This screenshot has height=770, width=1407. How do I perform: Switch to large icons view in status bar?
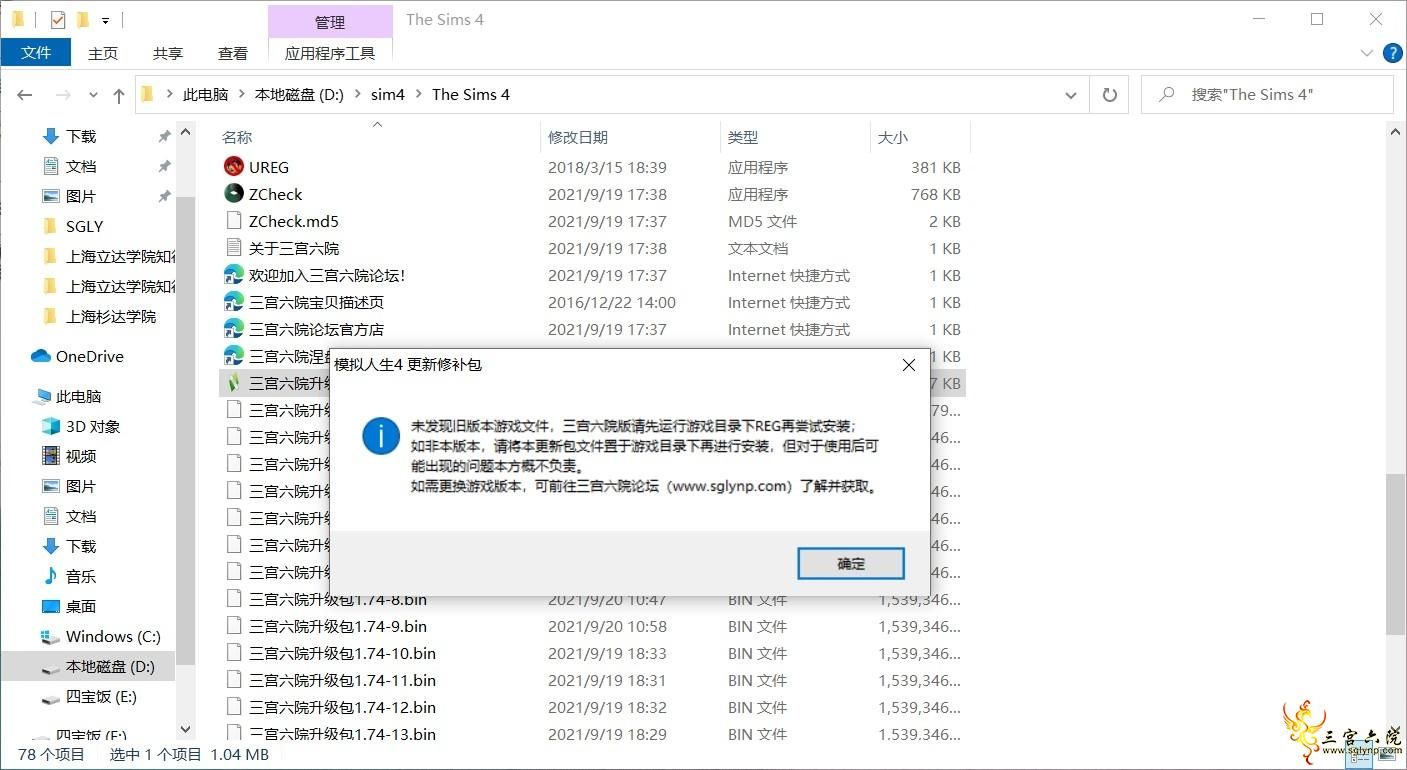[x=1385, y=758]
